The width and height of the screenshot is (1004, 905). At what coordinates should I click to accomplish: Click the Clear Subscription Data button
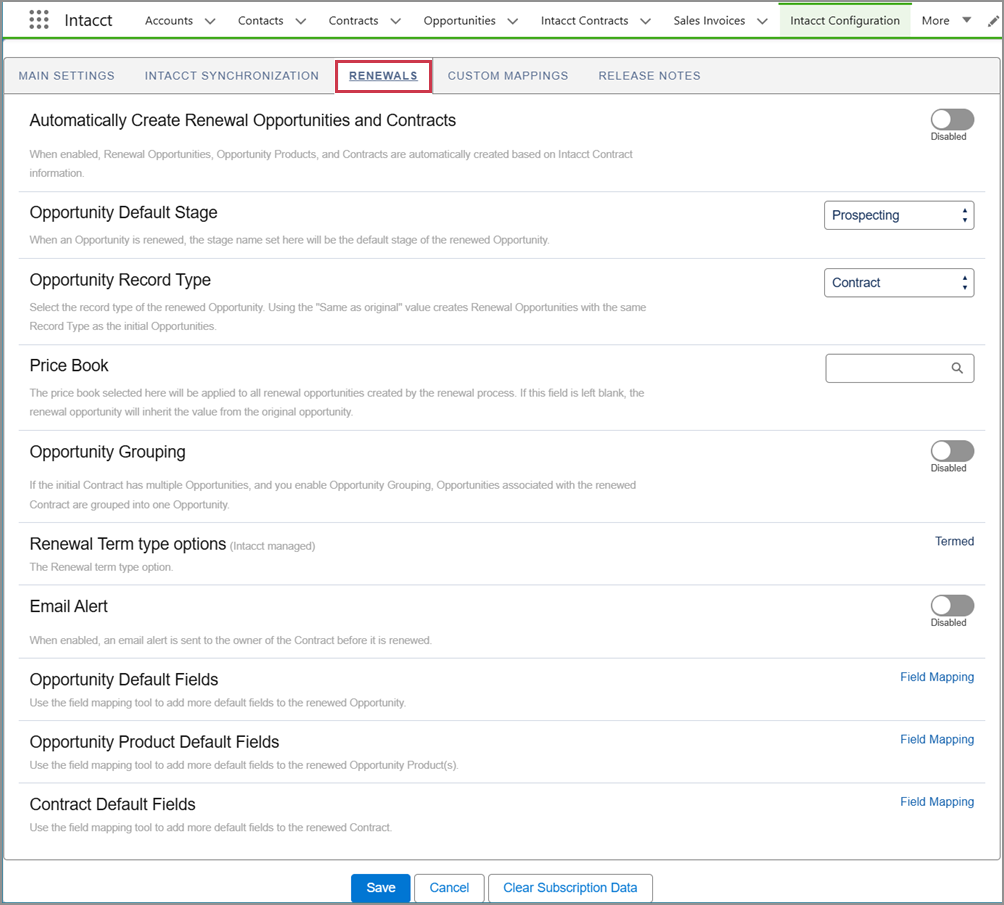(570, 887)
